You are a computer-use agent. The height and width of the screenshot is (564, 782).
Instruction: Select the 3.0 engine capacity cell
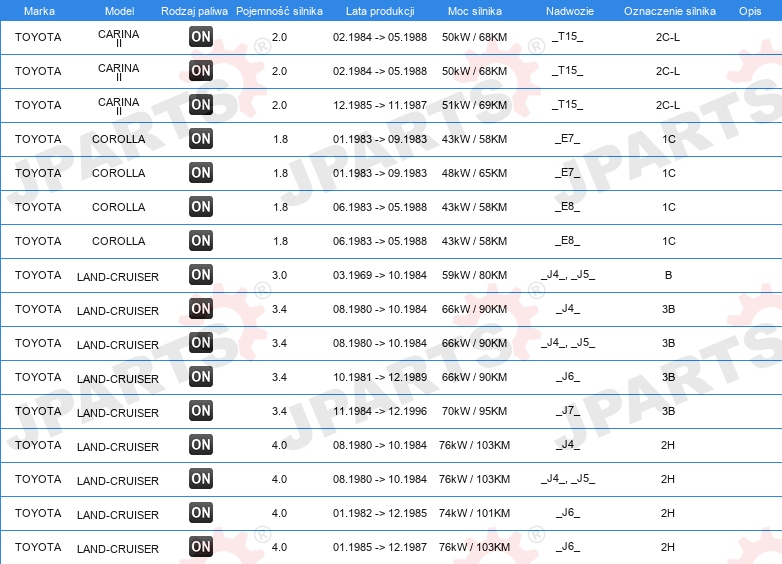[279, 275]
